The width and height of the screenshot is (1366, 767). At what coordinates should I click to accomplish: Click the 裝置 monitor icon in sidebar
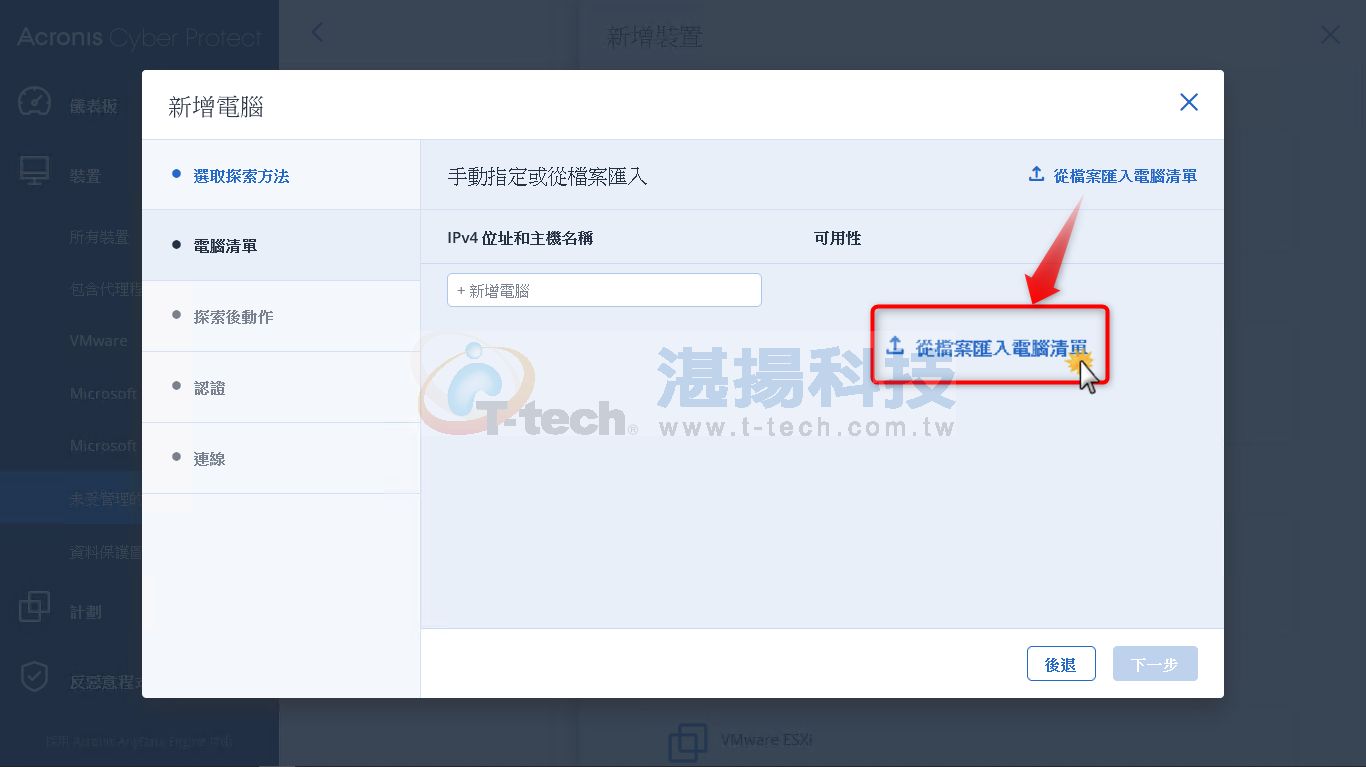pyautogui.click(x=34, y=172)
